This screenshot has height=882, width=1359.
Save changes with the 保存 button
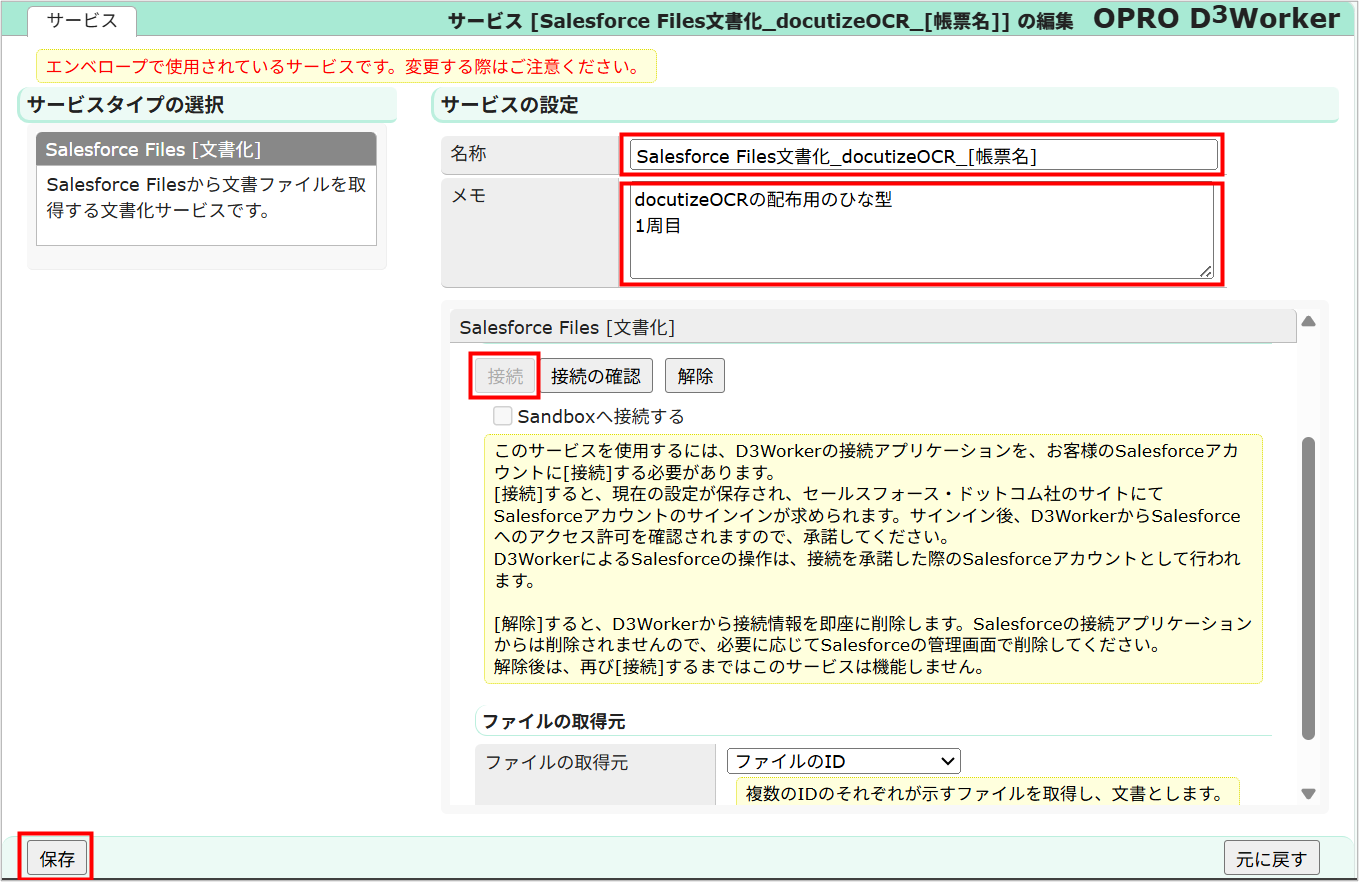54,856
